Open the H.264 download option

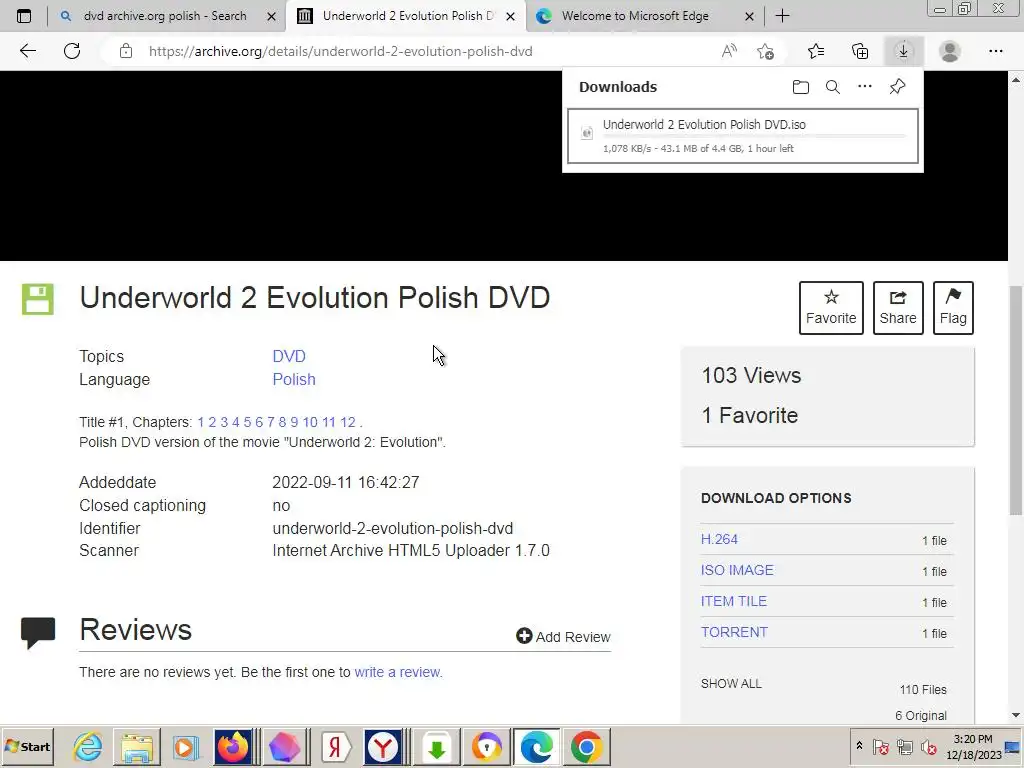pyautogui.click(x=719, y=539)
